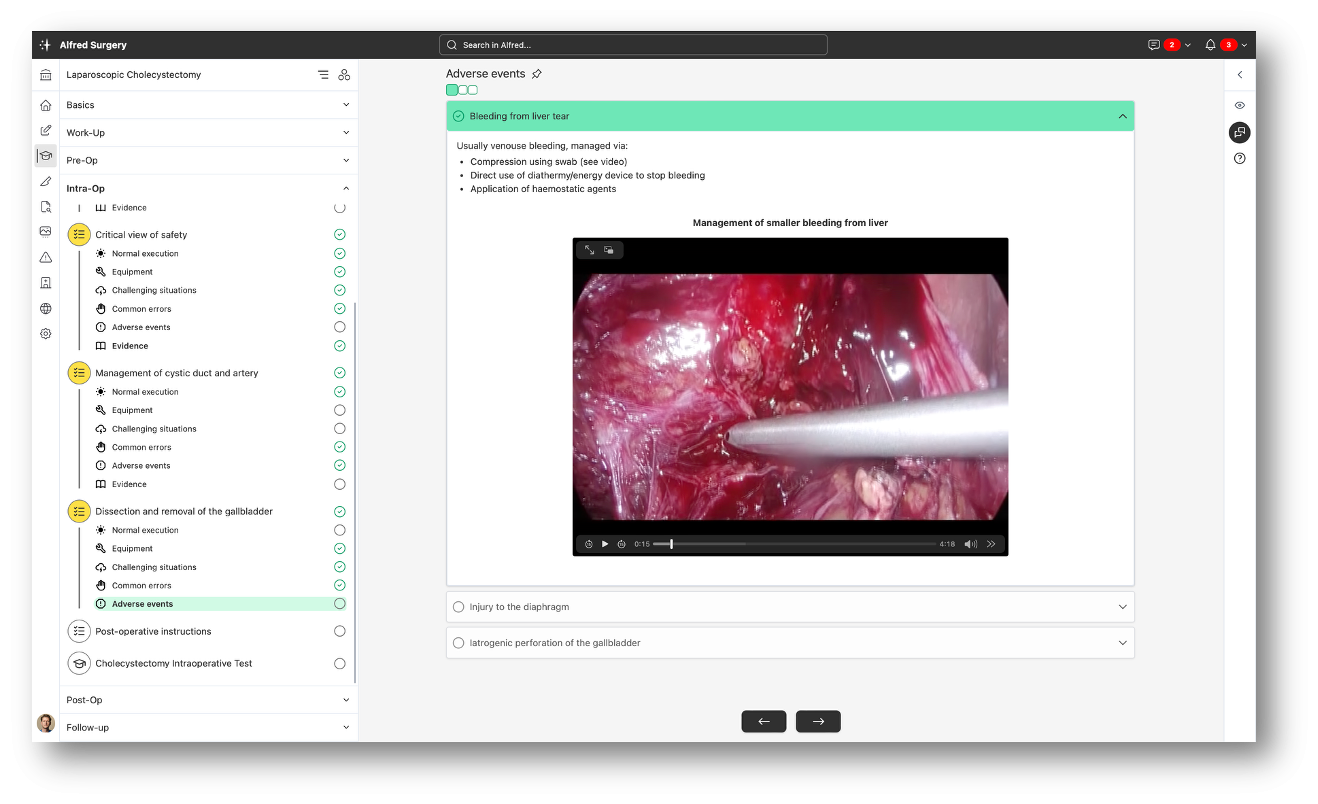Open the institution icon in the left rail
The height and width of the screenshot is (804, 1318).
tap(45, 75)
